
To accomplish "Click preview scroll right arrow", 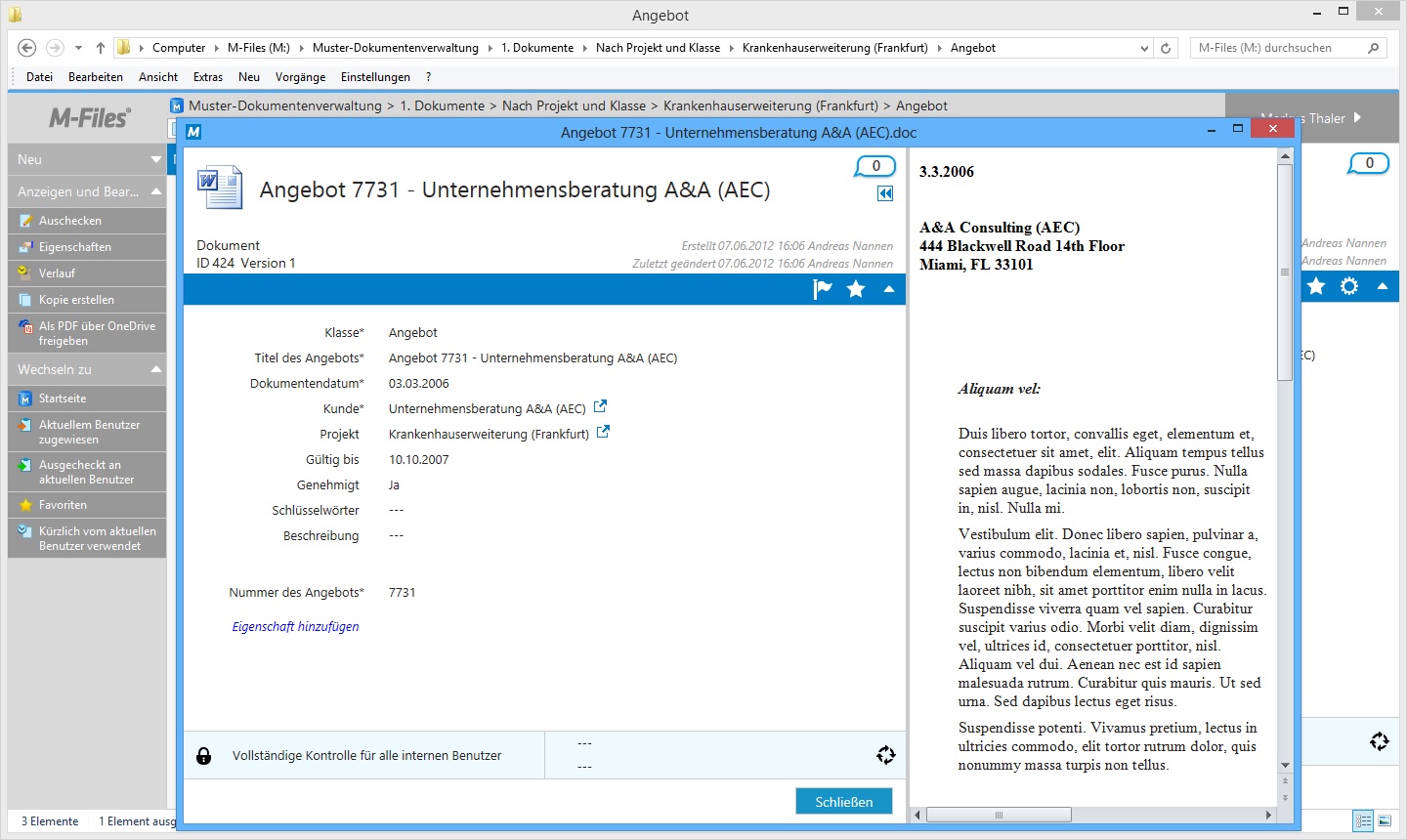I will 1268,815.
